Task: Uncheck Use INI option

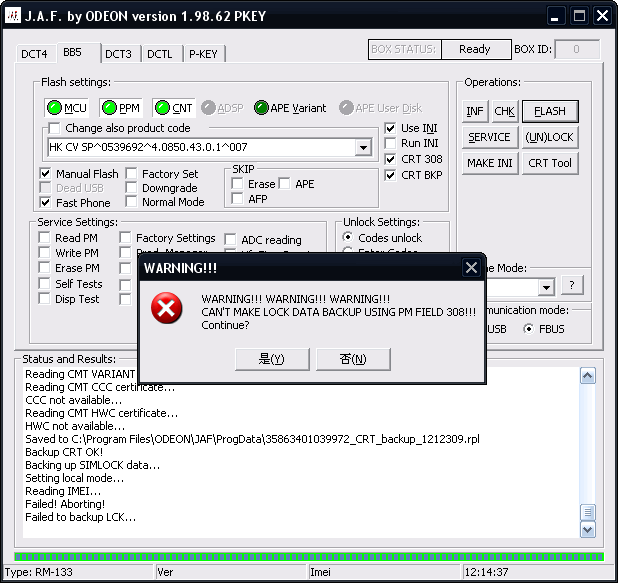Action: click(390, 128)
